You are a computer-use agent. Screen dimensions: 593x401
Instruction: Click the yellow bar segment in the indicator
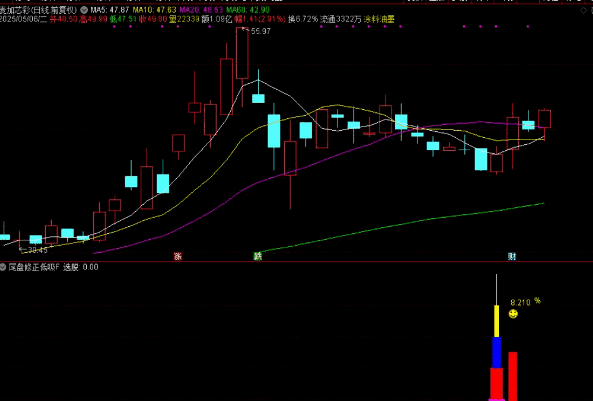[497, 321]
